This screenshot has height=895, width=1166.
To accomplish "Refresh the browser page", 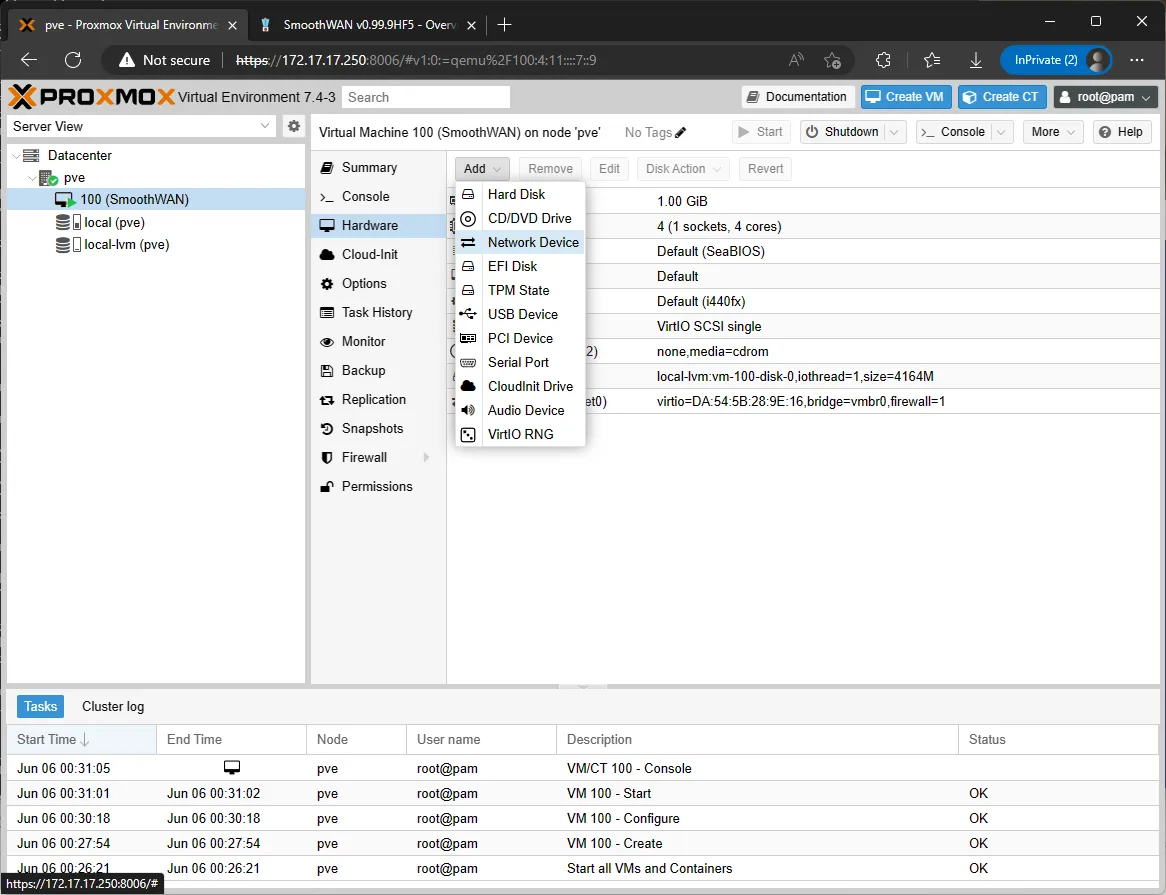I will tap(73, 60).
